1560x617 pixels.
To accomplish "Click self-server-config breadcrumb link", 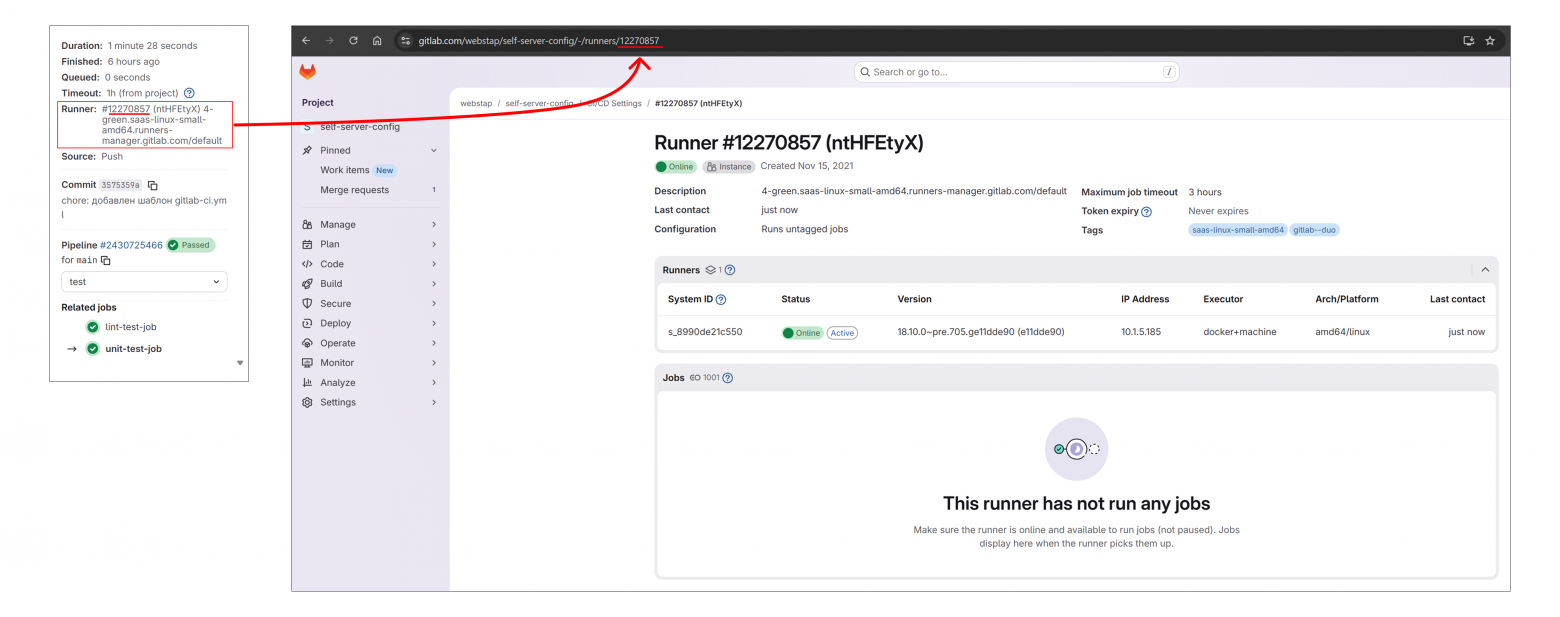I will [539, 103].
